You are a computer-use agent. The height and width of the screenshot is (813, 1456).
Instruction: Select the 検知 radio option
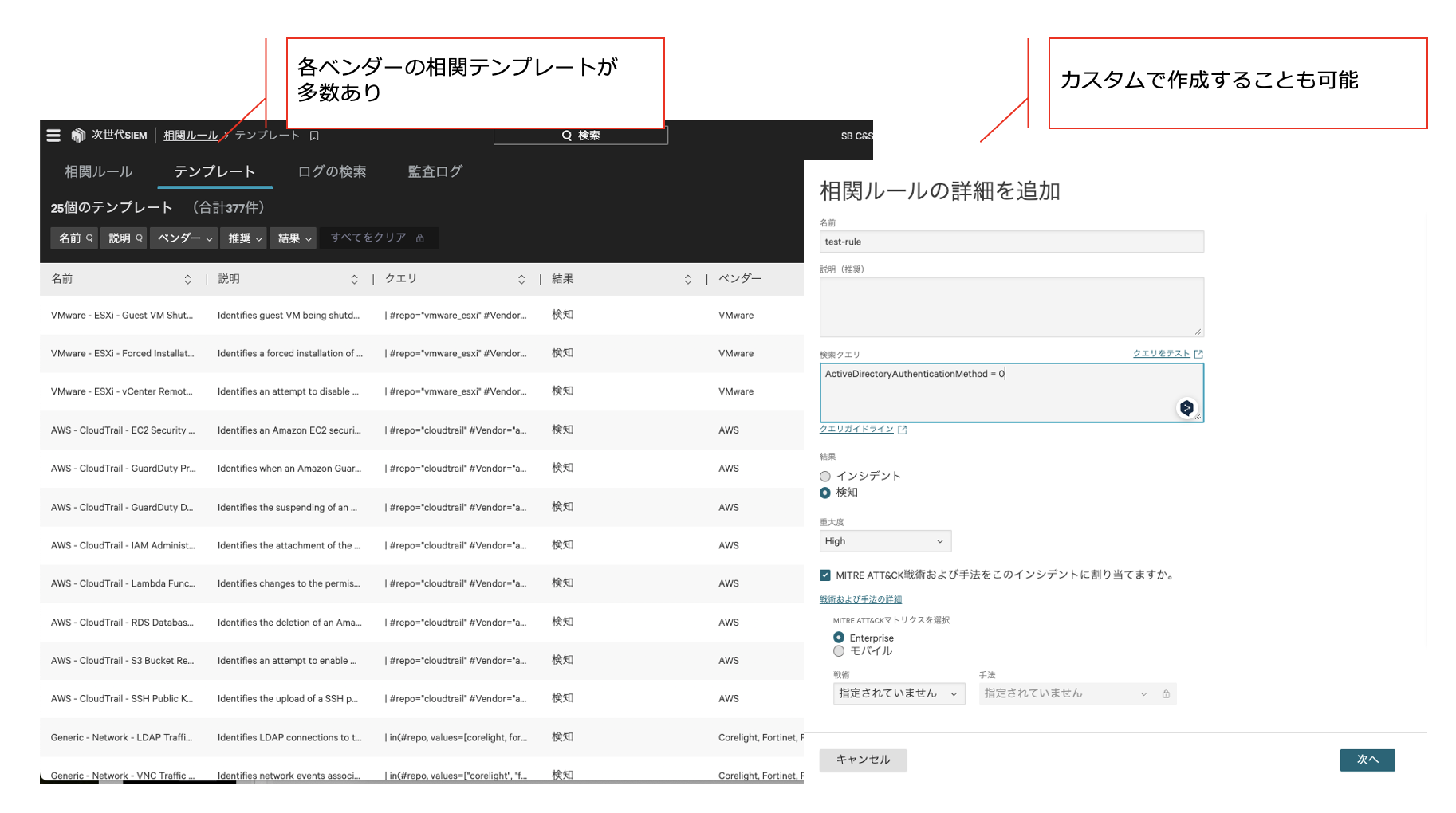tap(825, 493)
